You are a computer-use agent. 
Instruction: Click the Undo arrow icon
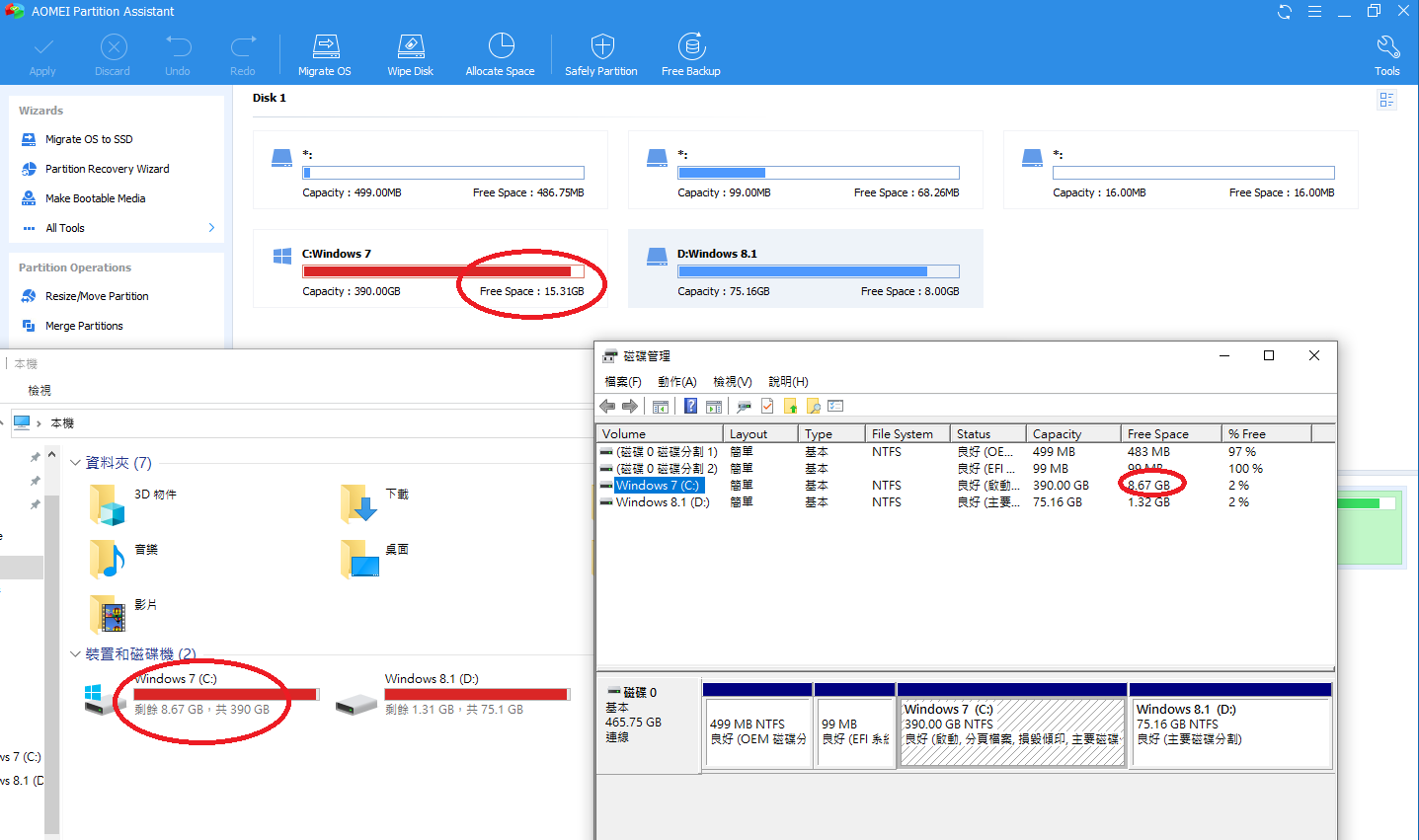point(178,45)
